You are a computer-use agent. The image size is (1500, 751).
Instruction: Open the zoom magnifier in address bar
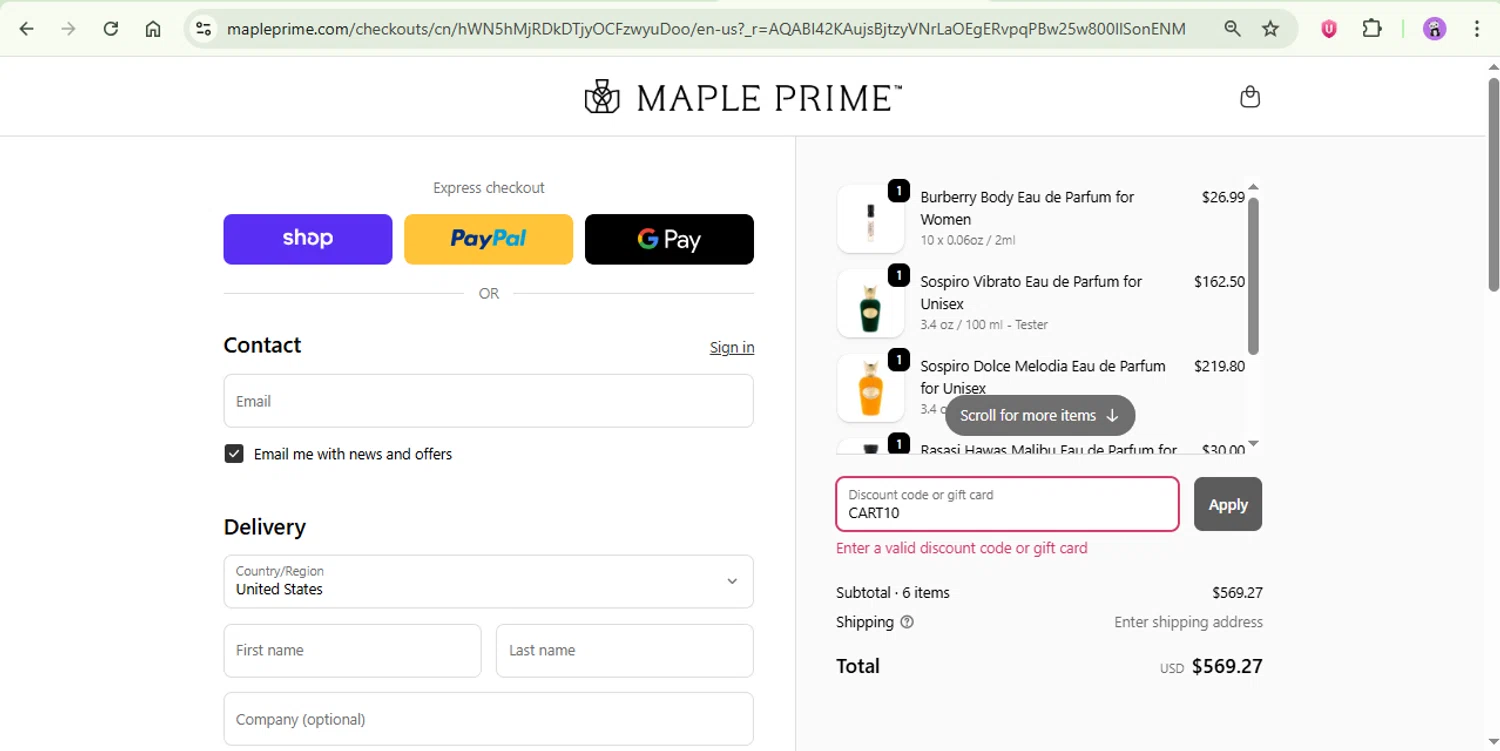coord(1232,29)
